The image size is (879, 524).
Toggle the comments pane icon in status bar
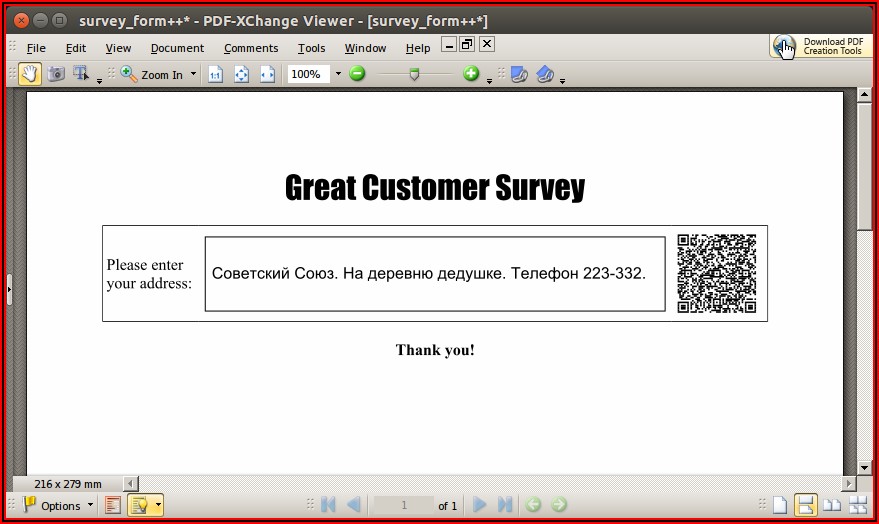[140, 505]
